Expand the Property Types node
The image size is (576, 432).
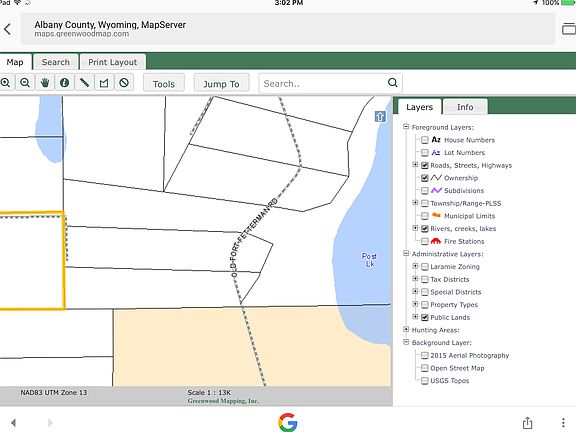415,304
